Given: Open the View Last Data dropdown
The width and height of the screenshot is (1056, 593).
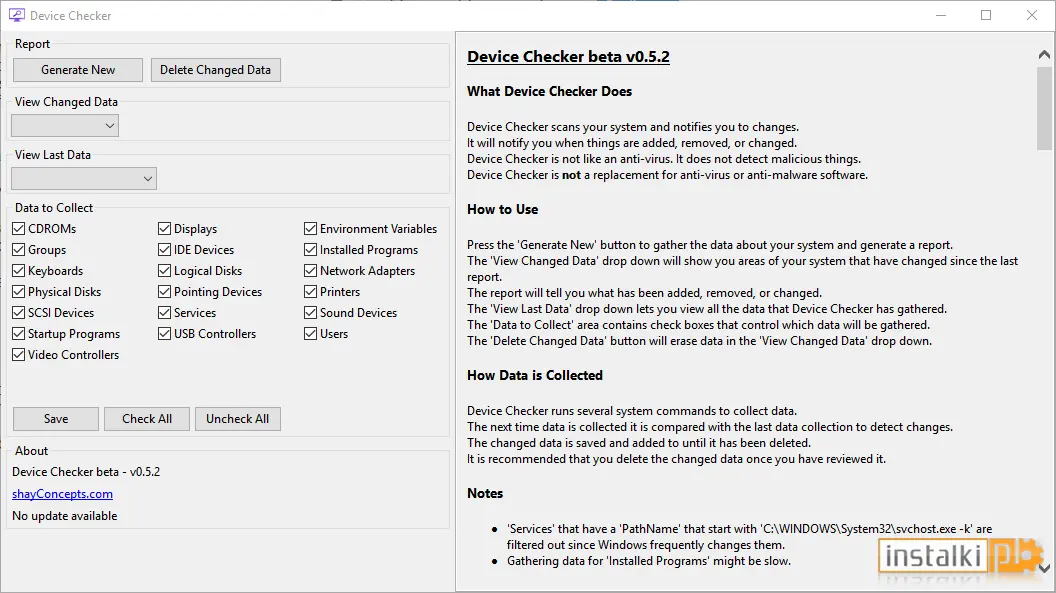Looking at the screenshot, I should (84, 179).
